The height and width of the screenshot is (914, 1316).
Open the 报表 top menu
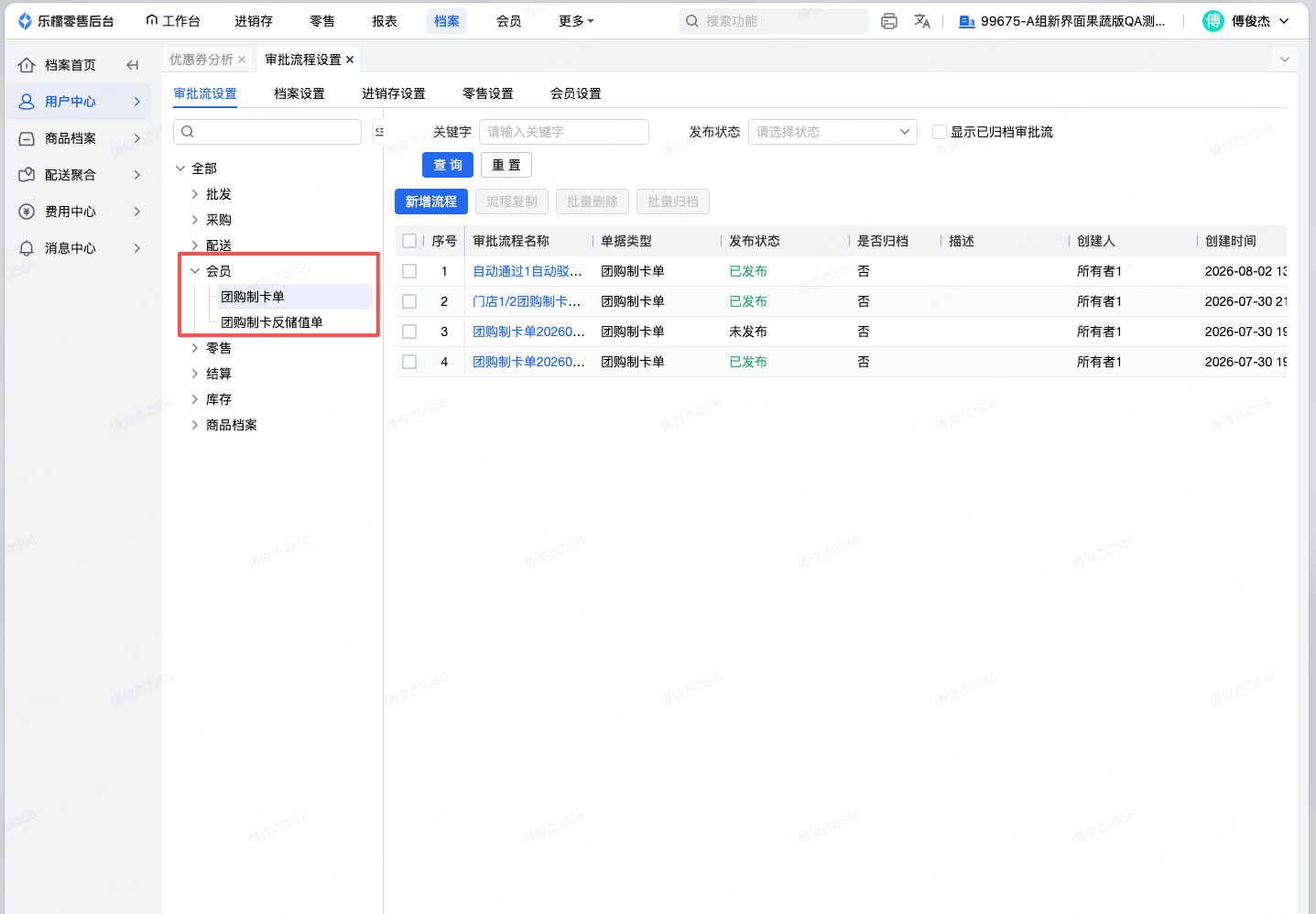385,21
